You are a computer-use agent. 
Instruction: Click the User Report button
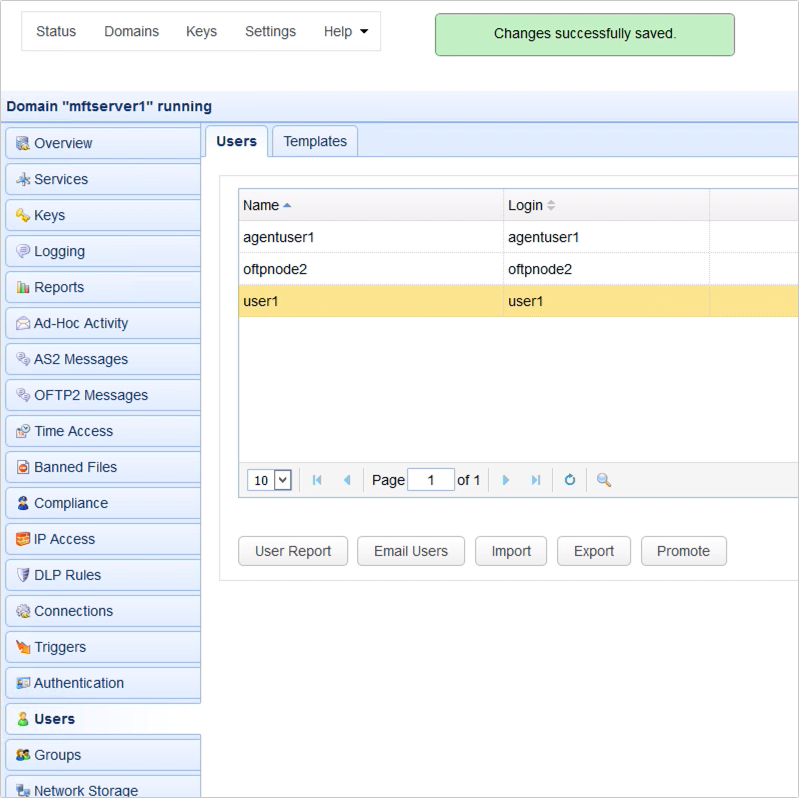pos(292,551)
